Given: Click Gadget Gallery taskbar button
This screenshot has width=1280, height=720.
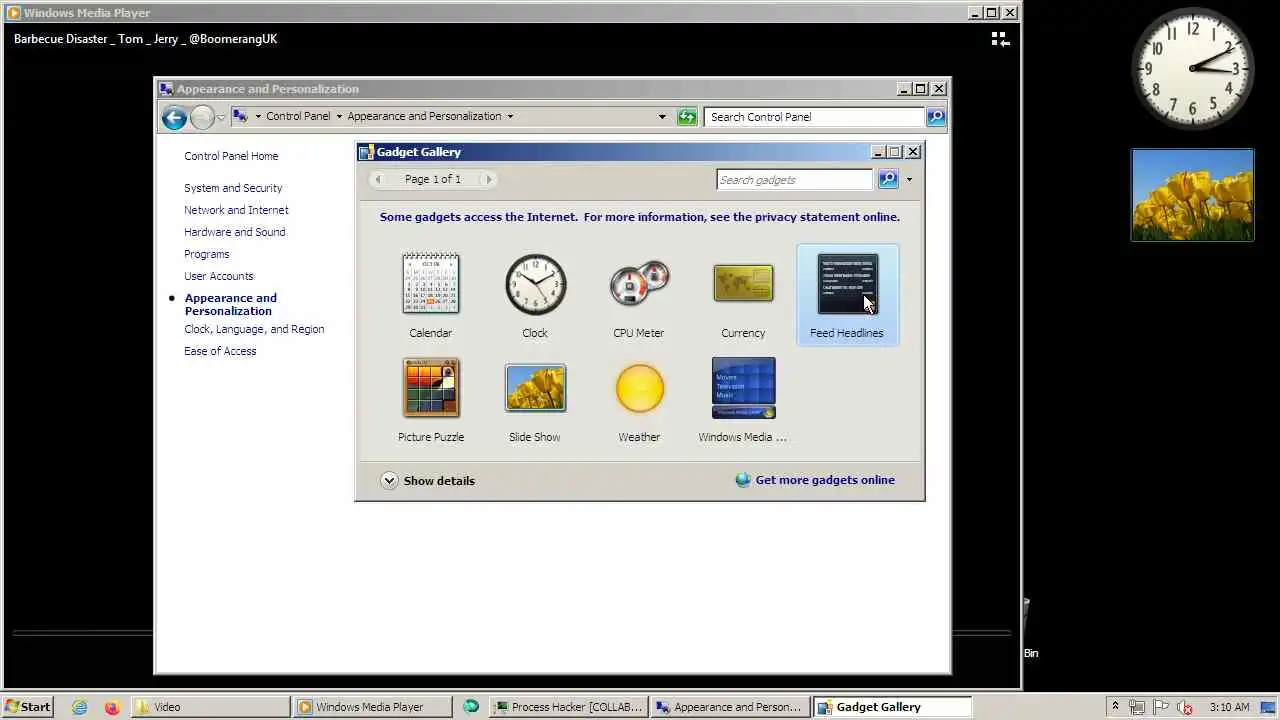Looking at the screenshot, I should click(892, 706).
